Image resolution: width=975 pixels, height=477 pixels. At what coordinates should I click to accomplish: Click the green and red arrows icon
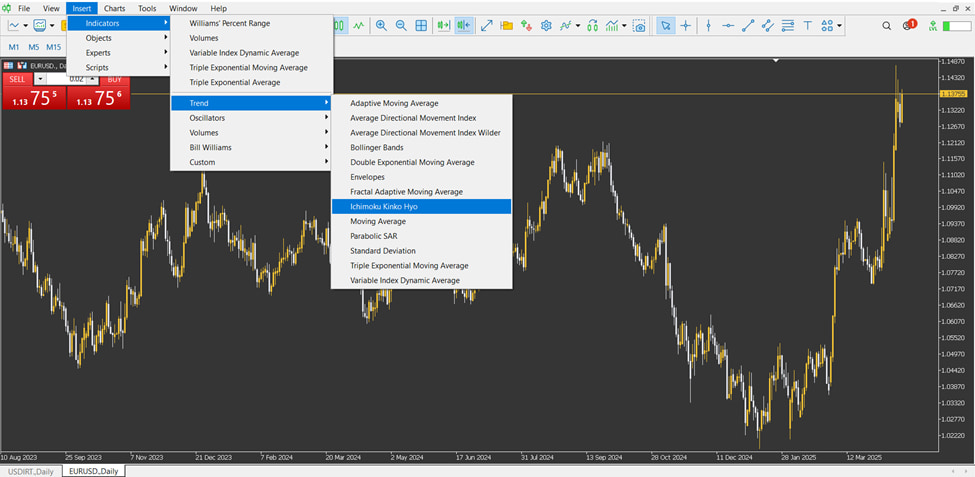tap(527, 25)
